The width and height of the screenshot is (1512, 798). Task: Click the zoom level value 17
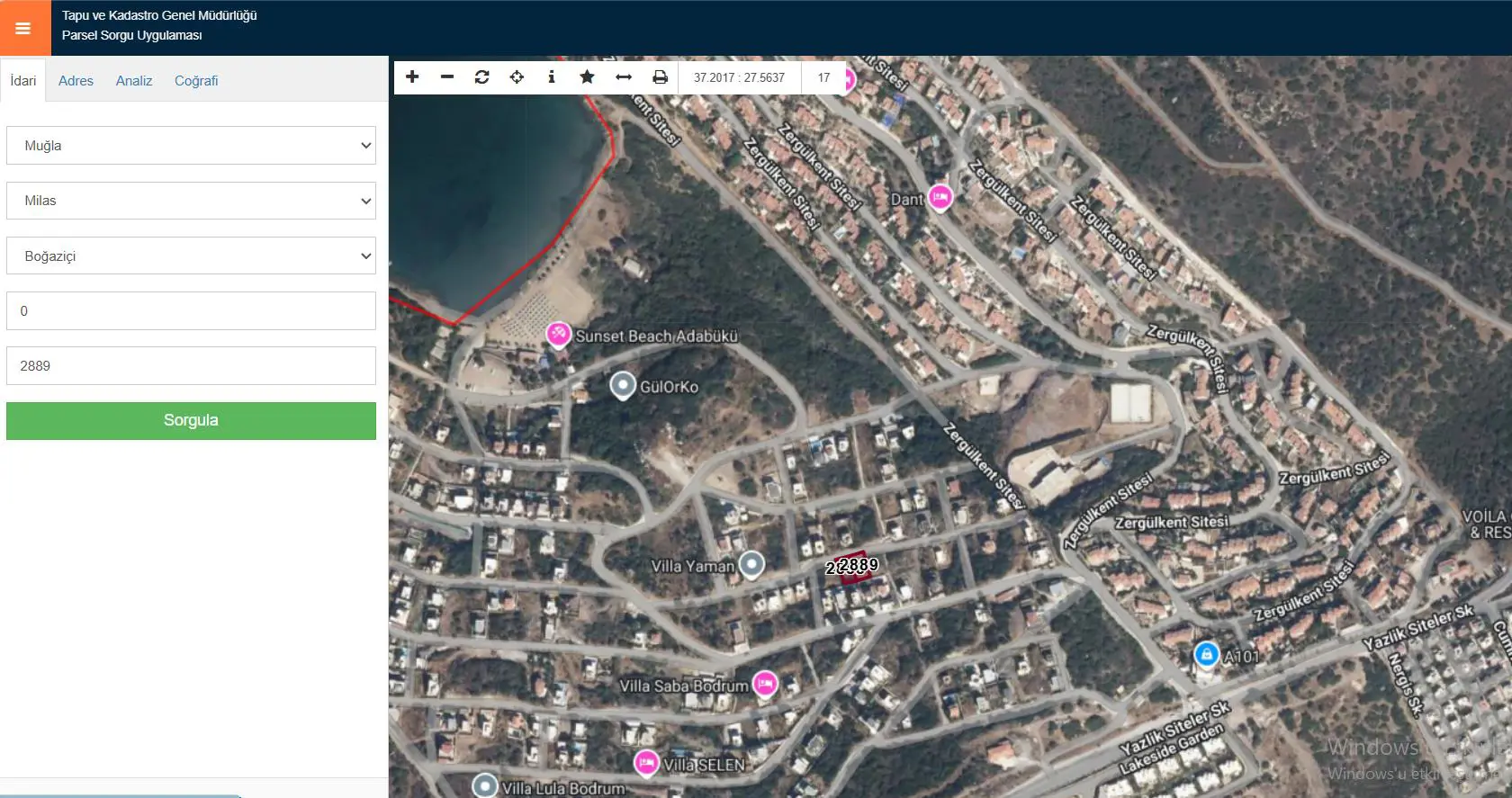pyautogui.click(x=823, y=77)
